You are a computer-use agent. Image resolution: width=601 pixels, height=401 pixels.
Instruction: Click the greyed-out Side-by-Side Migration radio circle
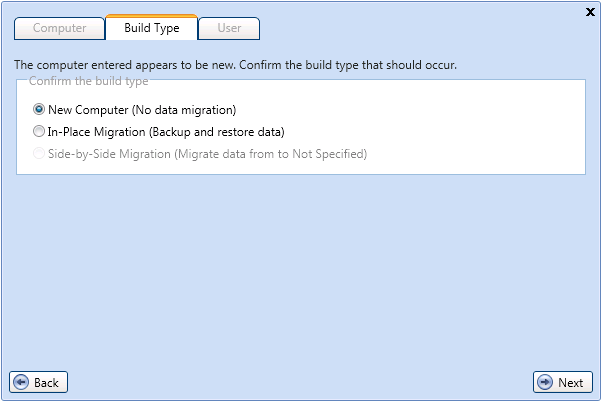(x=39, y=153)
